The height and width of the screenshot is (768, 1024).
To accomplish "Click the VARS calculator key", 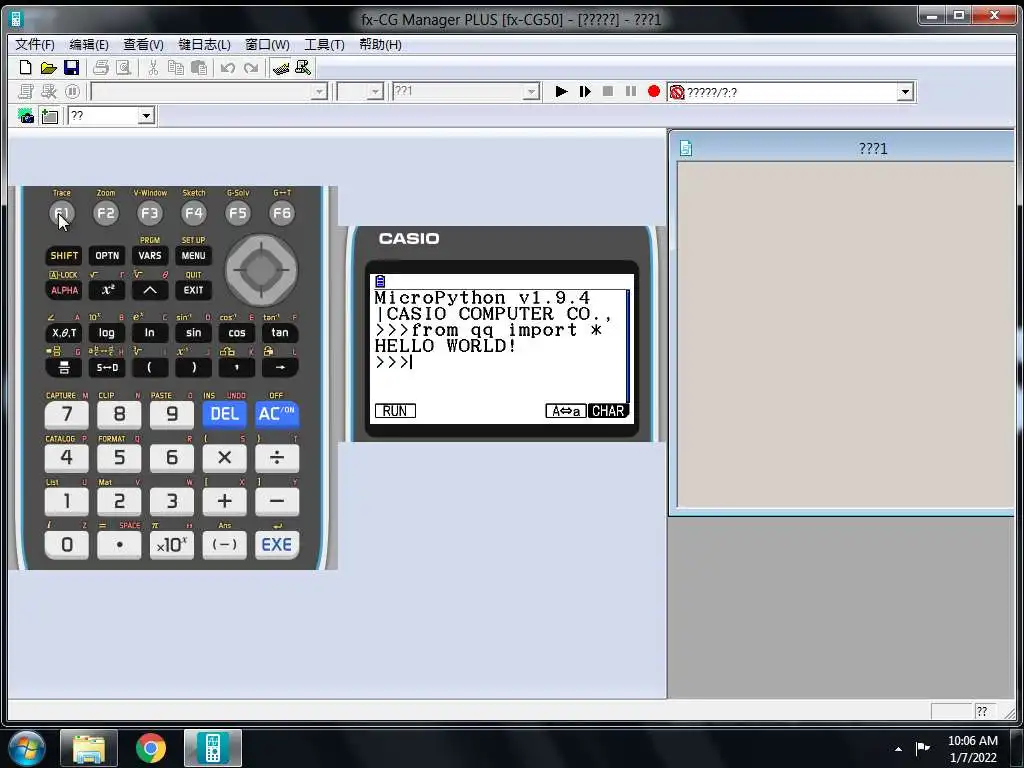I will pos(150,255).
